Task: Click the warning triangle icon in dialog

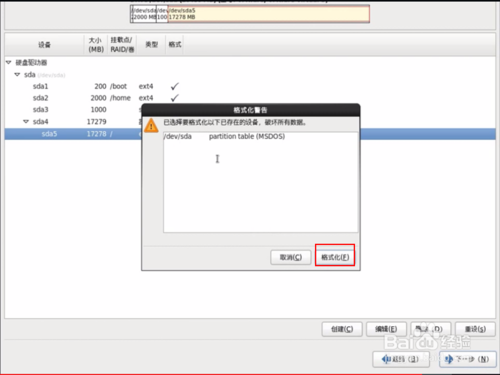Action: coord(151,126)
